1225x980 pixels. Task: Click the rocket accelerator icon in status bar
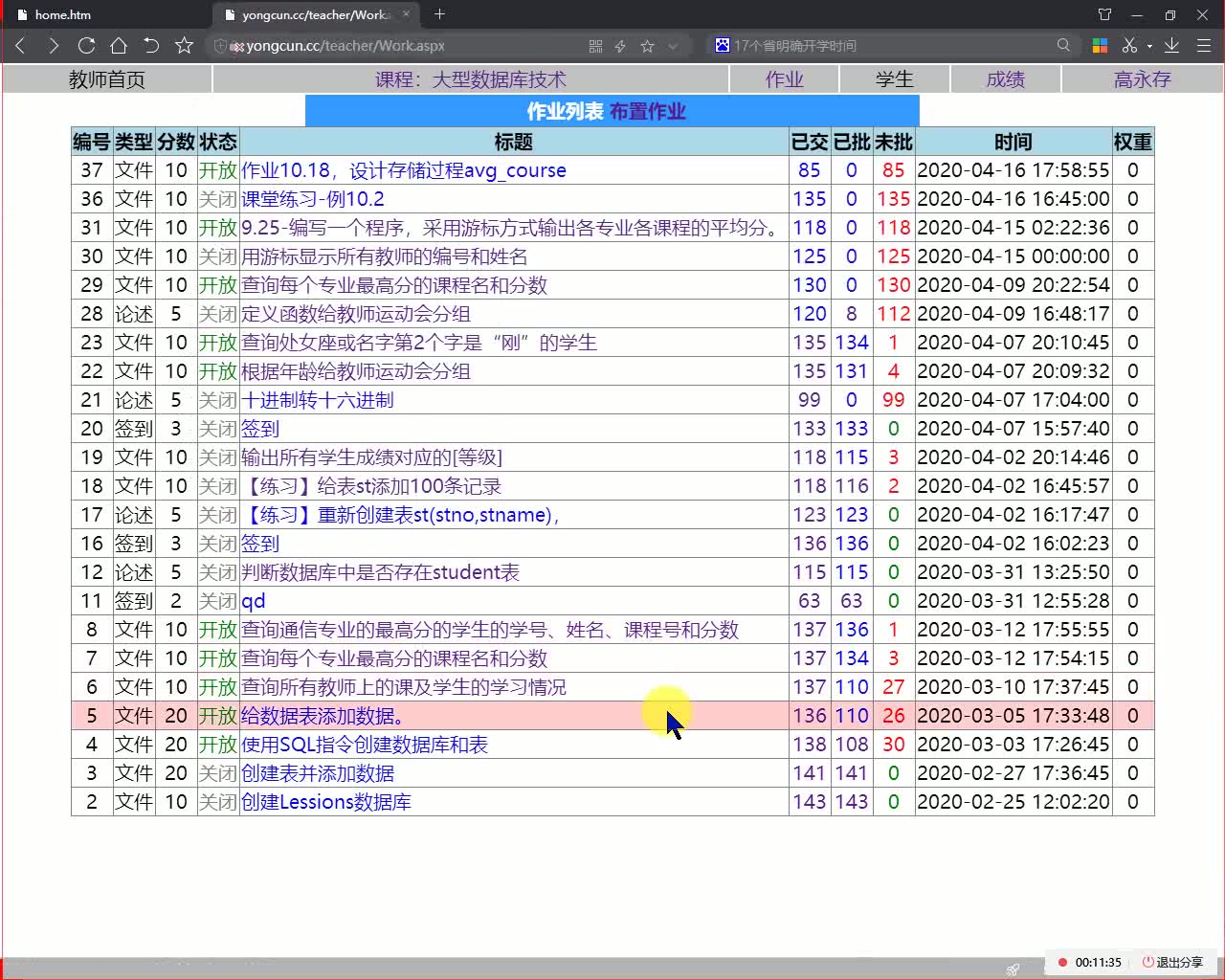[x=1013, y=969]
